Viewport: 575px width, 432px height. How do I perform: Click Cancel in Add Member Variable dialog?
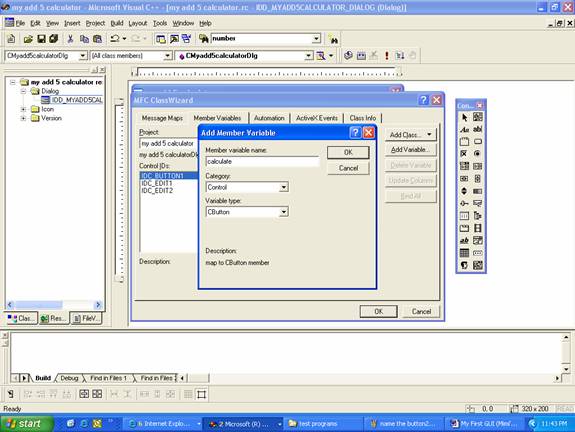(348, 168)
